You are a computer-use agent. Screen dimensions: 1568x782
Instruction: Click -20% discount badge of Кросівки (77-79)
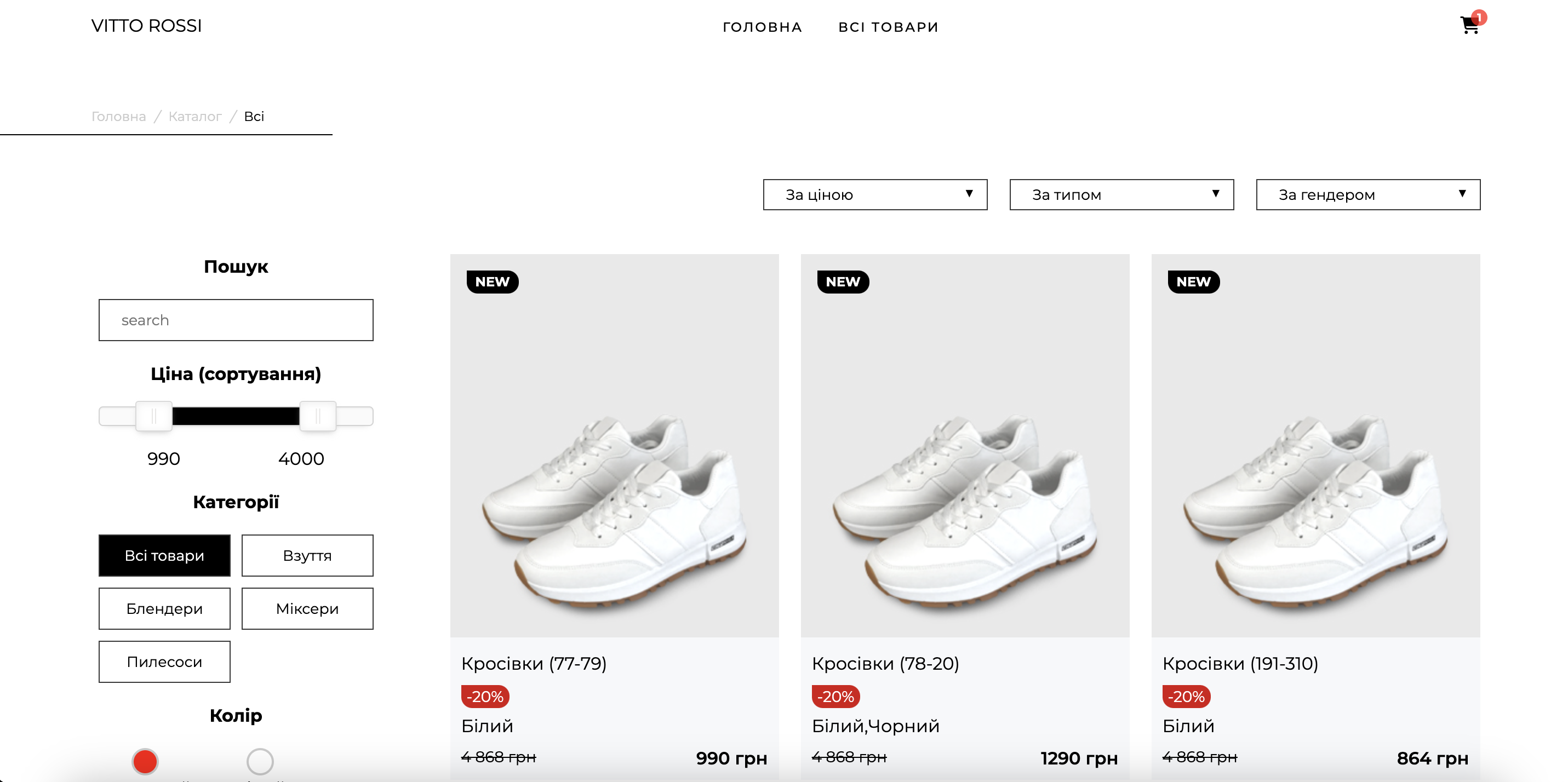(x=485, y=696)
